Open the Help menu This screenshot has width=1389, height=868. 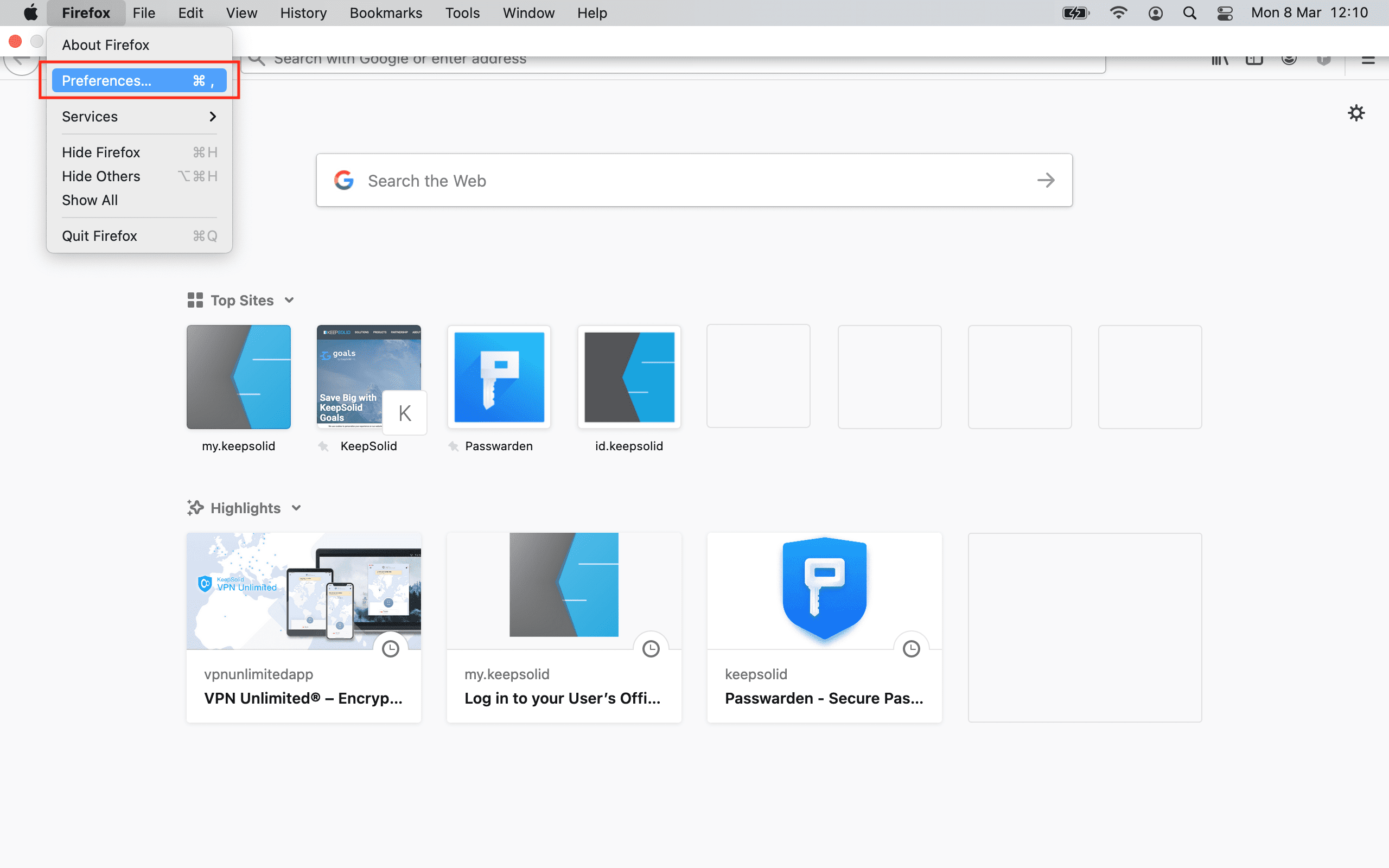(592, 12)
